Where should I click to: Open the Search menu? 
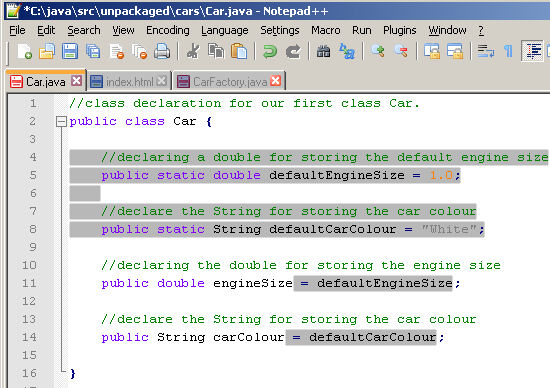(84, 31)
